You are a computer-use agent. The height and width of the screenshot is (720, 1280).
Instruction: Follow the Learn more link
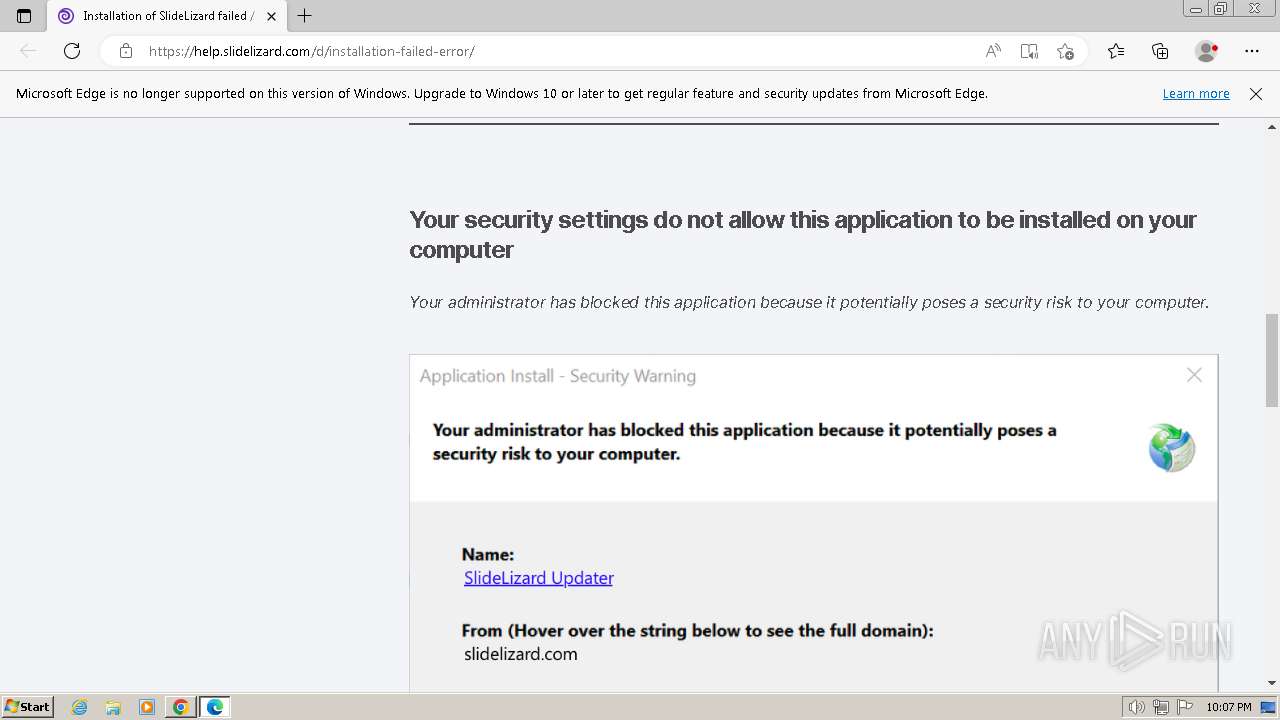[x=1196, y=93]
